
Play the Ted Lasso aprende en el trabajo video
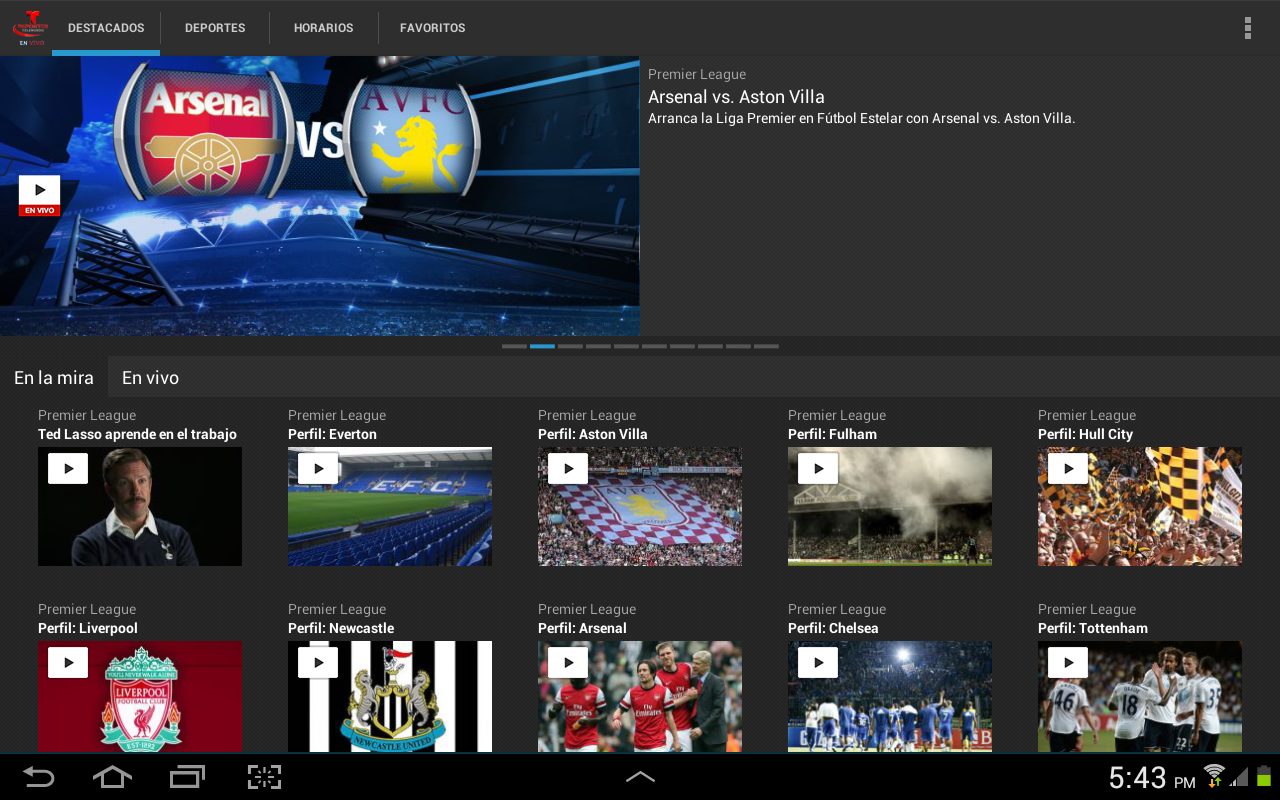pos(68,468)
